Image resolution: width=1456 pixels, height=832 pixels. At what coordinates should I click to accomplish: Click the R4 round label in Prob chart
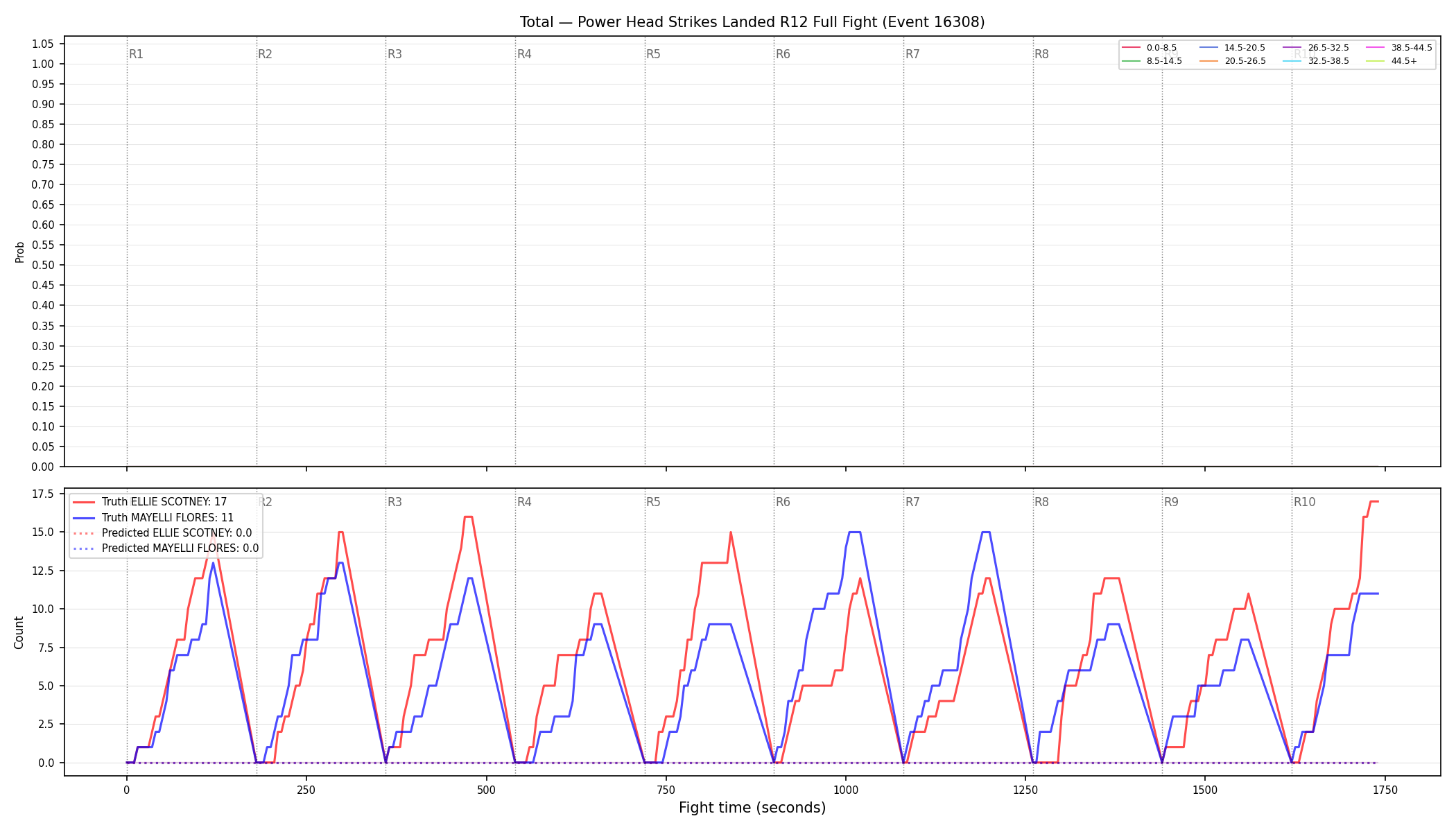[x=524, y=54]
